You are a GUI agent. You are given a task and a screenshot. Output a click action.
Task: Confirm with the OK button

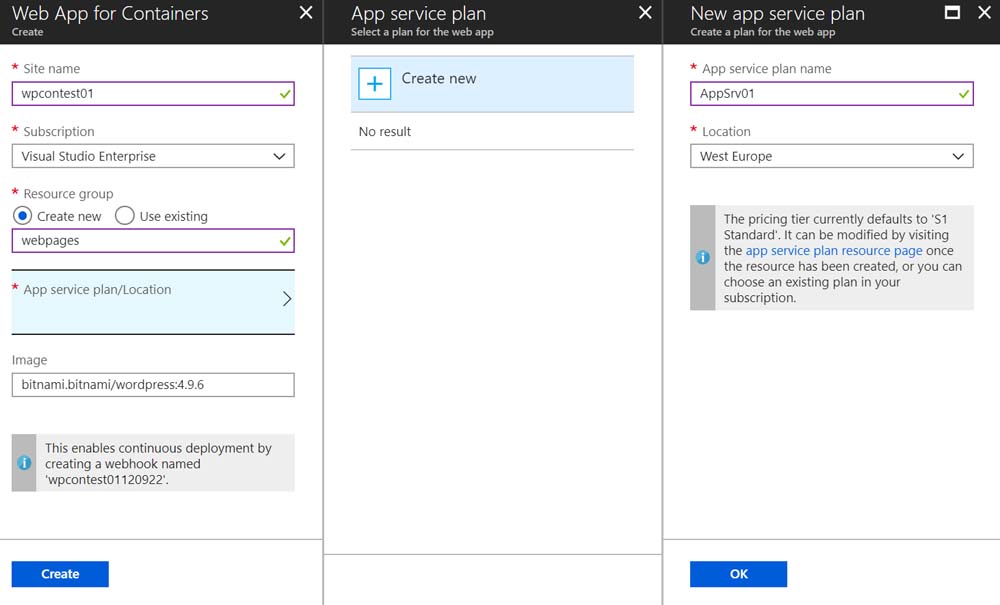click(x=738, y=574)
